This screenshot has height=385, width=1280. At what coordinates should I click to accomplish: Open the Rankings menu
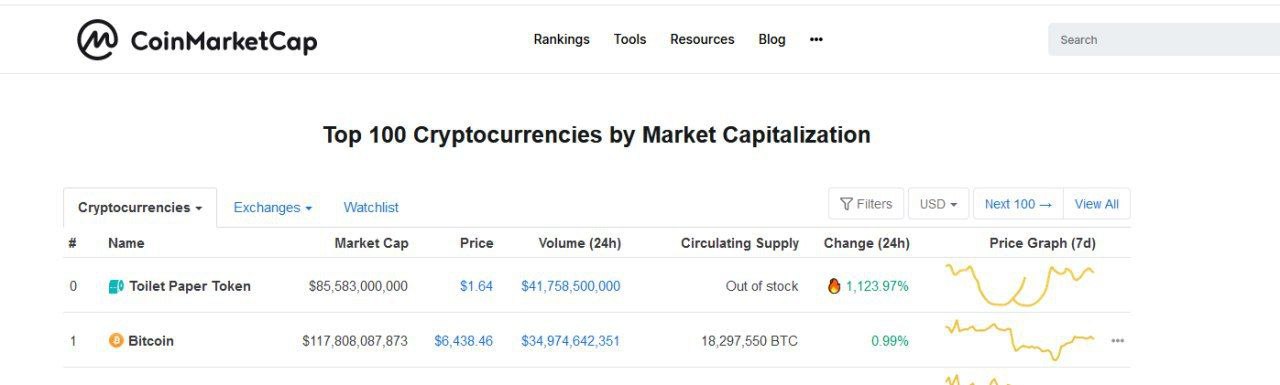(561, 40)
